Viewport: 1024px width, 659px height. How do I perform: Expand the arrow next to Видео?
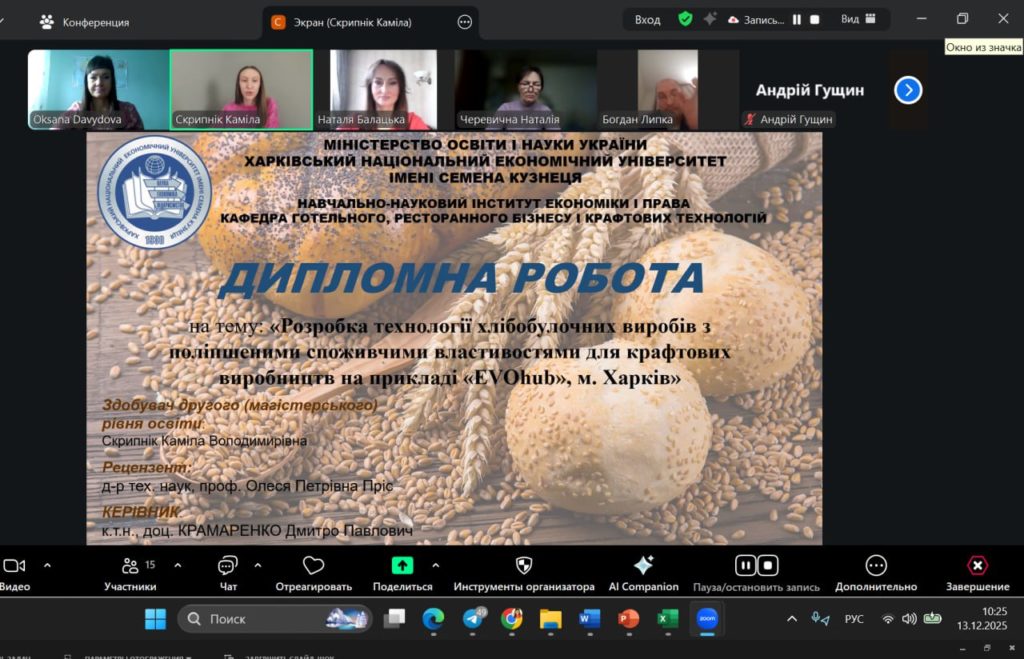tap(46, 565)
